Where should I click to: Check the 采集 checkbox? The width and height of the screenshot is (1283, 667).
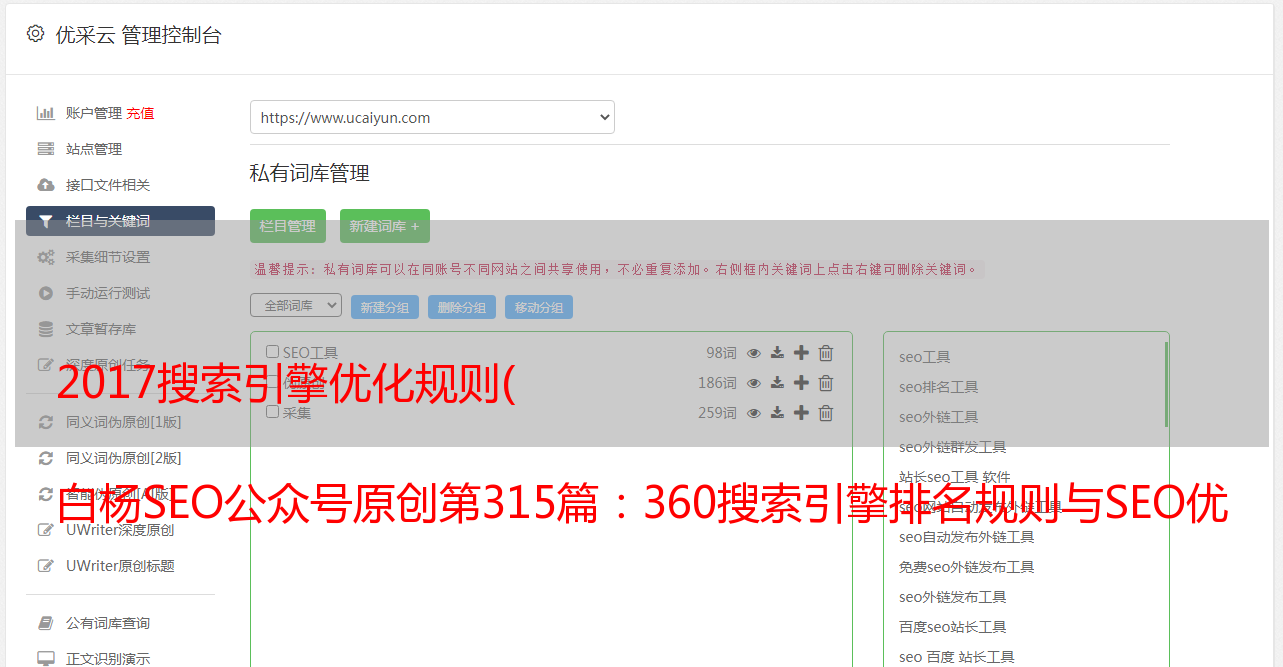click(x=272, y=412)
